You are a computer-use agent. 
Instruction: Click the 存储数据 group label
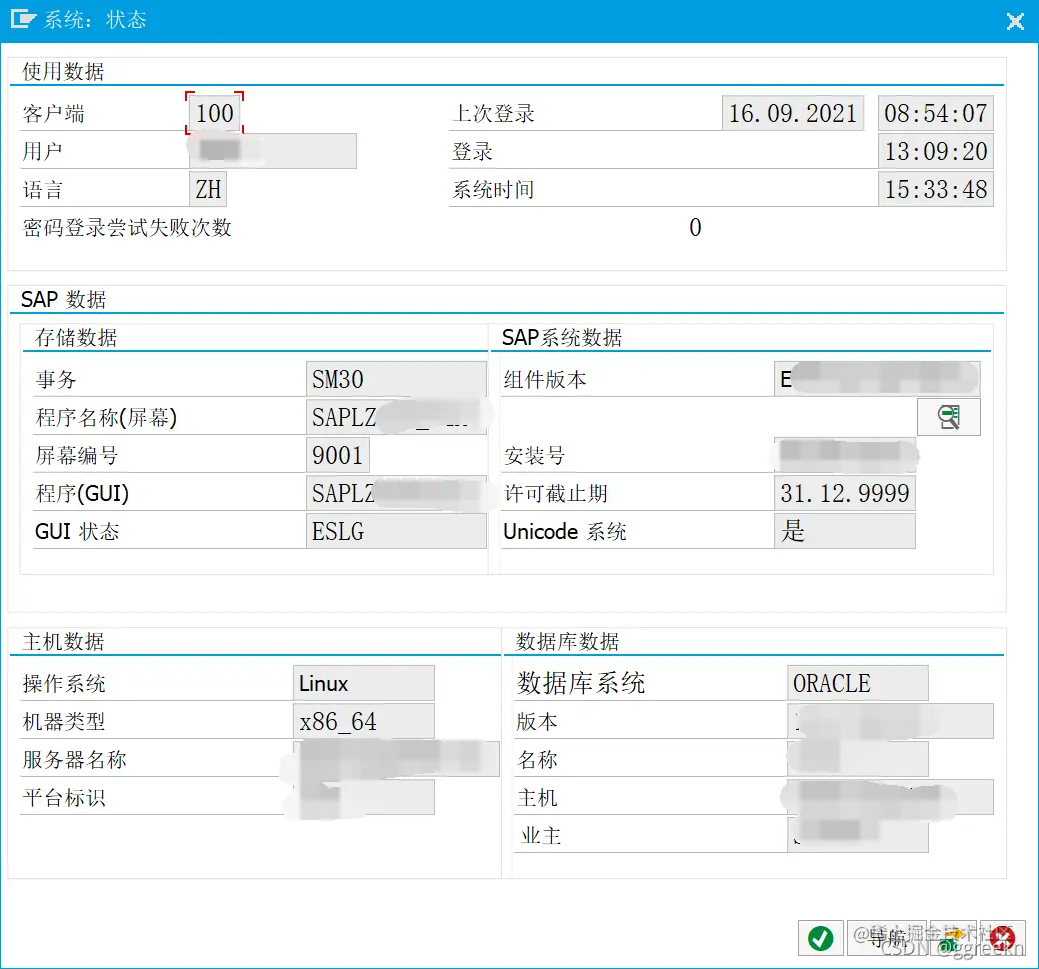76,338
